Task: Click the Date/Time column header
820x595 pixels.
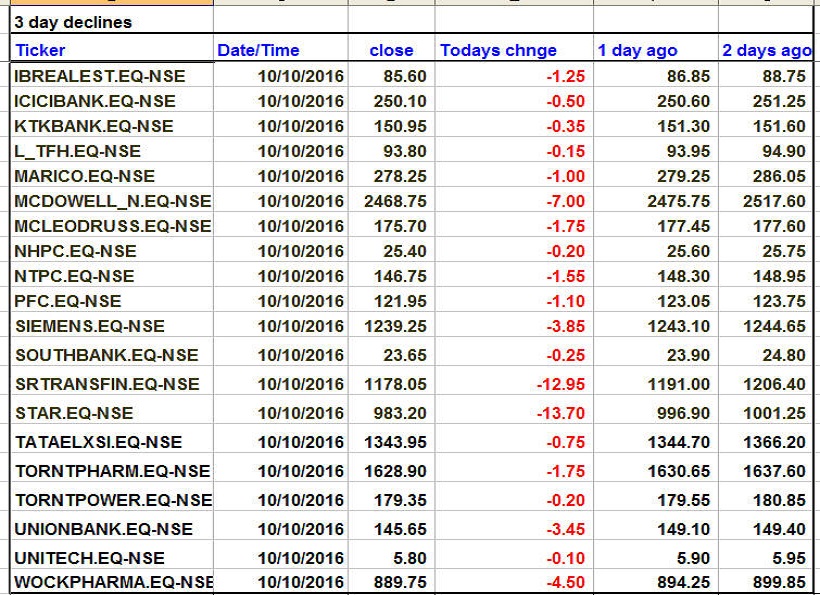Action: (248, 49)
